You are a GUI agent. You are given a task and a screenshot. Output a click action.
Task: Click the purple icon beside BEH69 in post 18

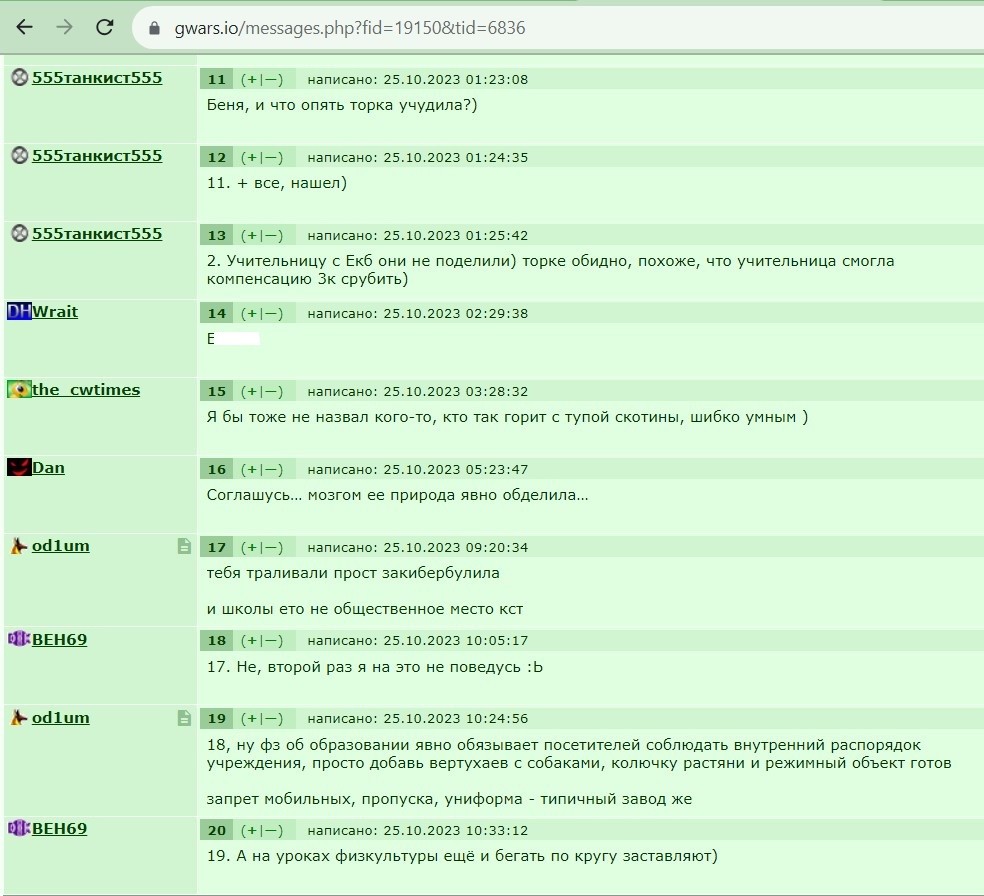click(19, 639)
